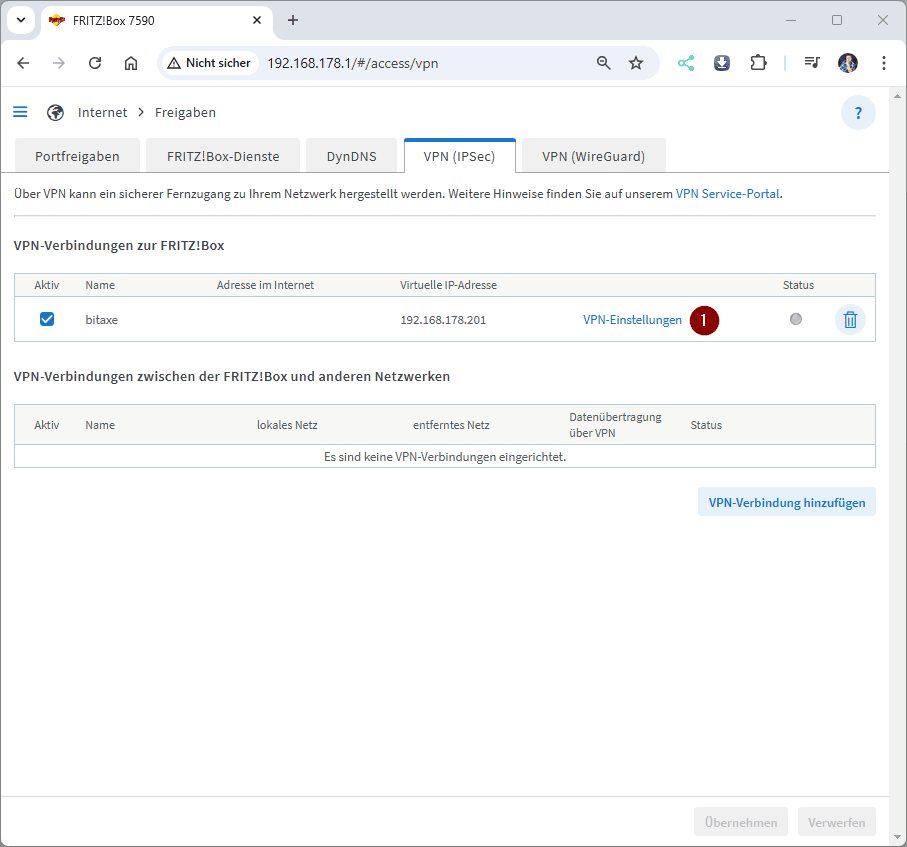
Task: Open the FRITZ!Box hamburger menu
Action: point(20,112)
